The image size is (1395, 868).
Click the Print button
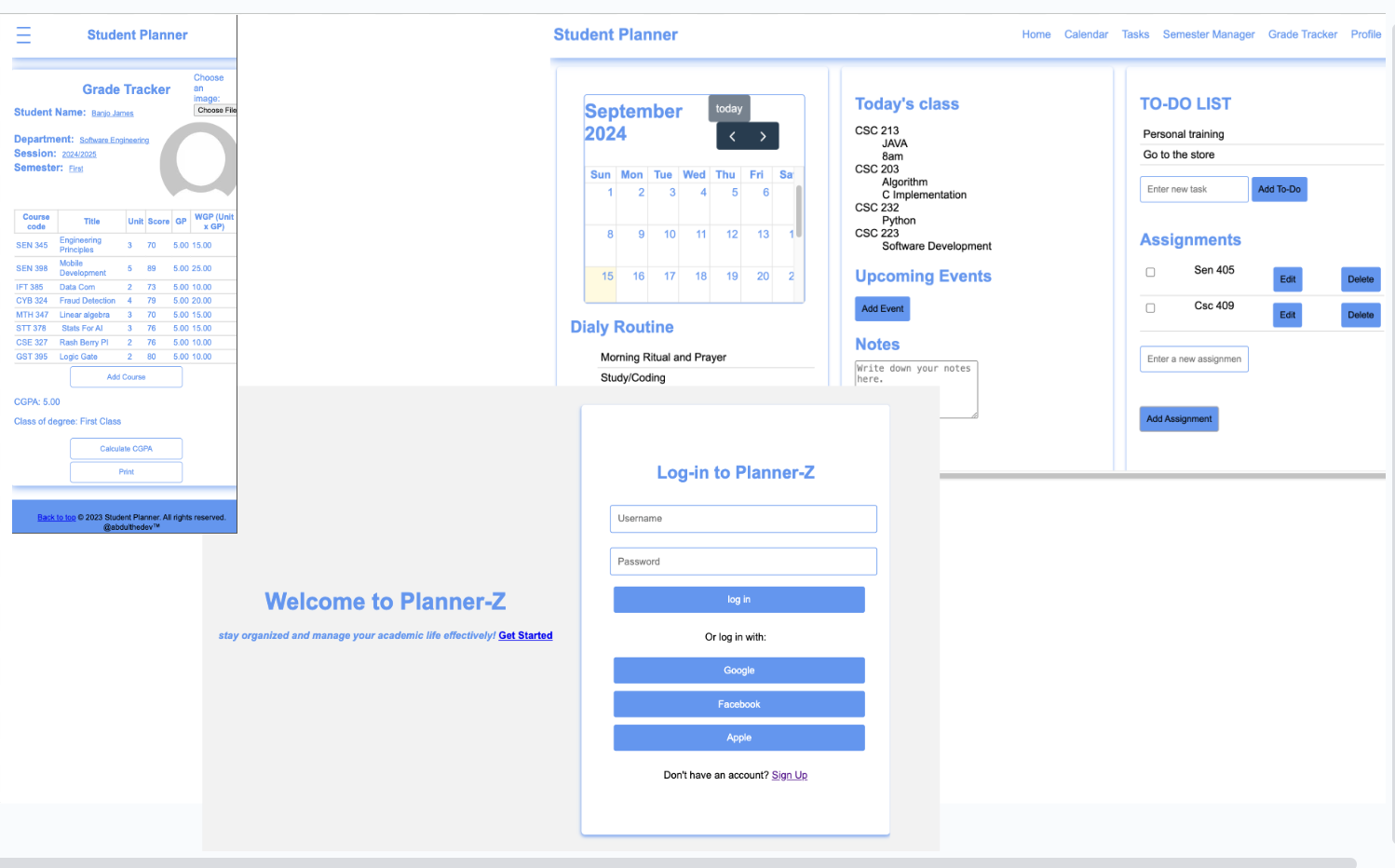pos(127,472)
